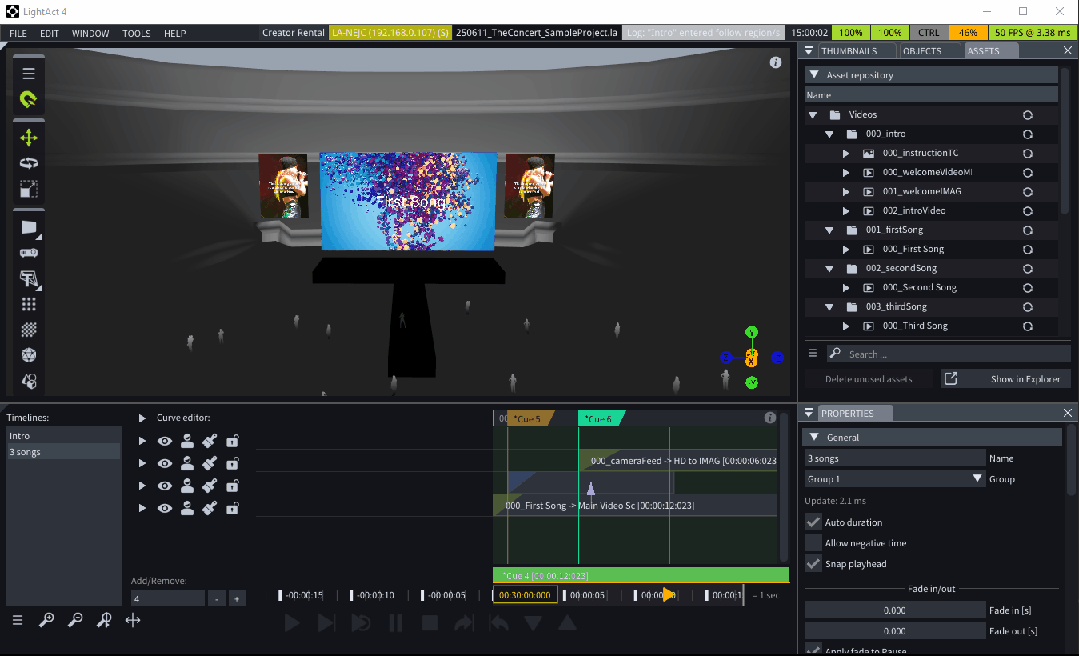Zoom in on the timeline

click(x=46, y=620)
